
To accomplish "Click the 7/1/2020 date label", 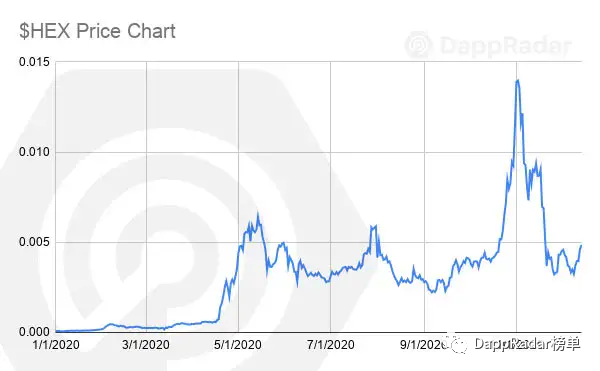I will pos(331,345).
